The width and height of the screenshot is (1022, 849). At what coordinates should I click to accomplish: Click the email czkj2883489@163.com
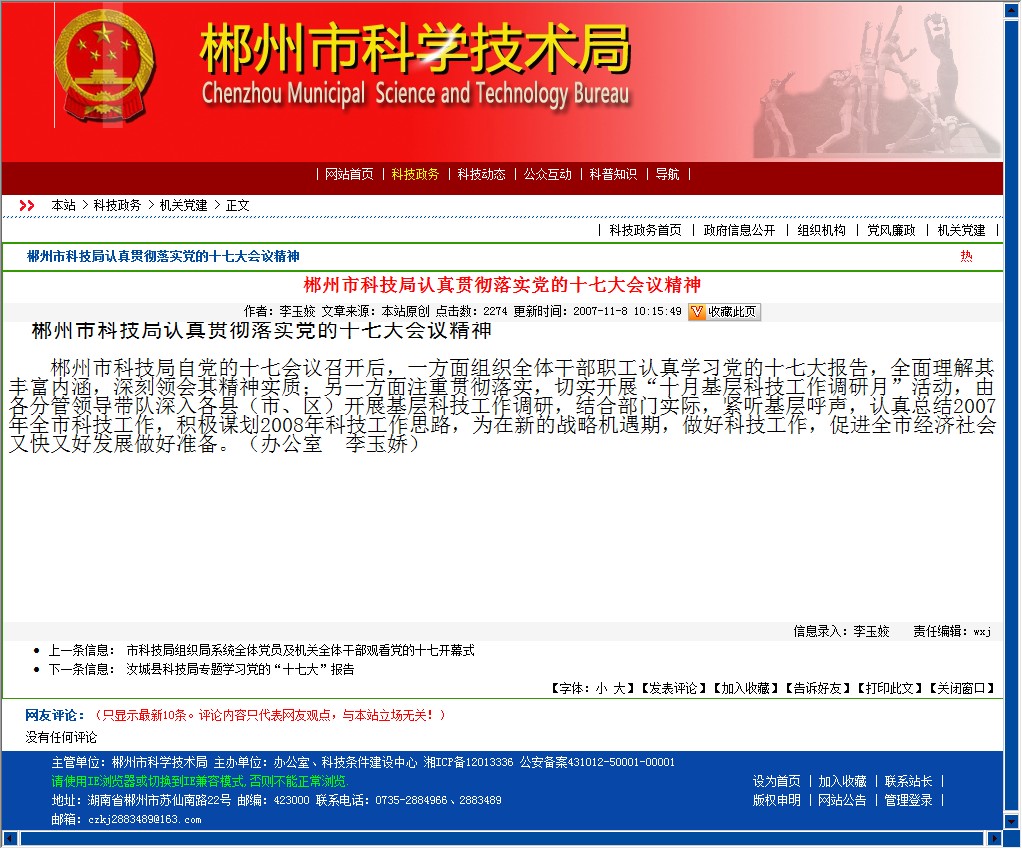click(145, 819)
